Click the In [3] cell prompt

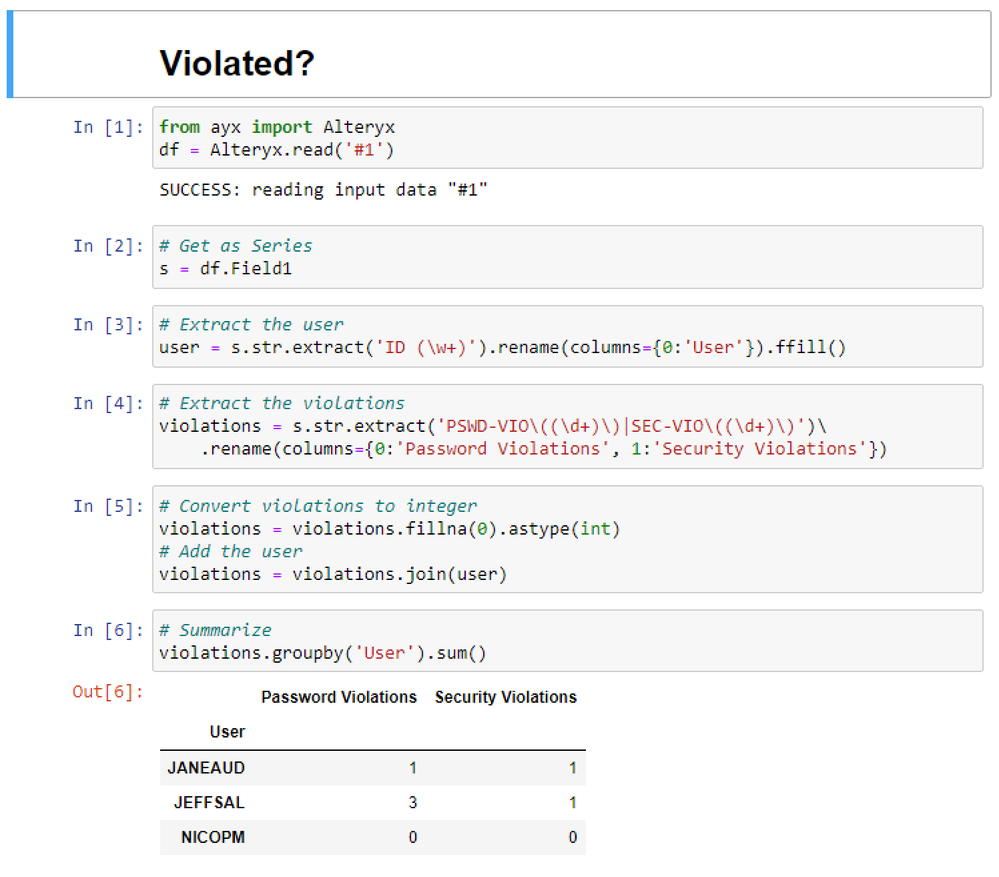108,325
